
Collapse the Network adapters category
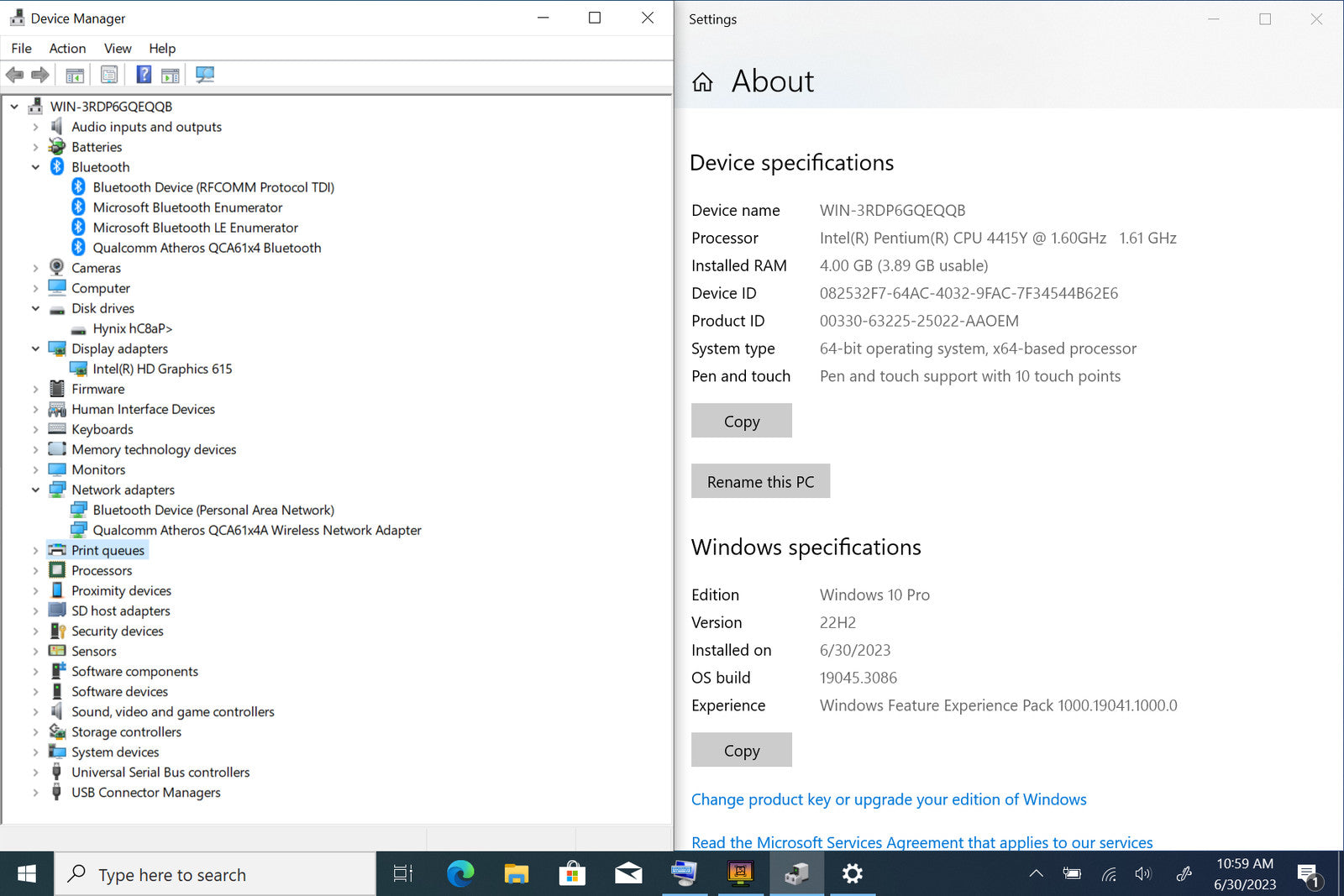coord(35,490)
